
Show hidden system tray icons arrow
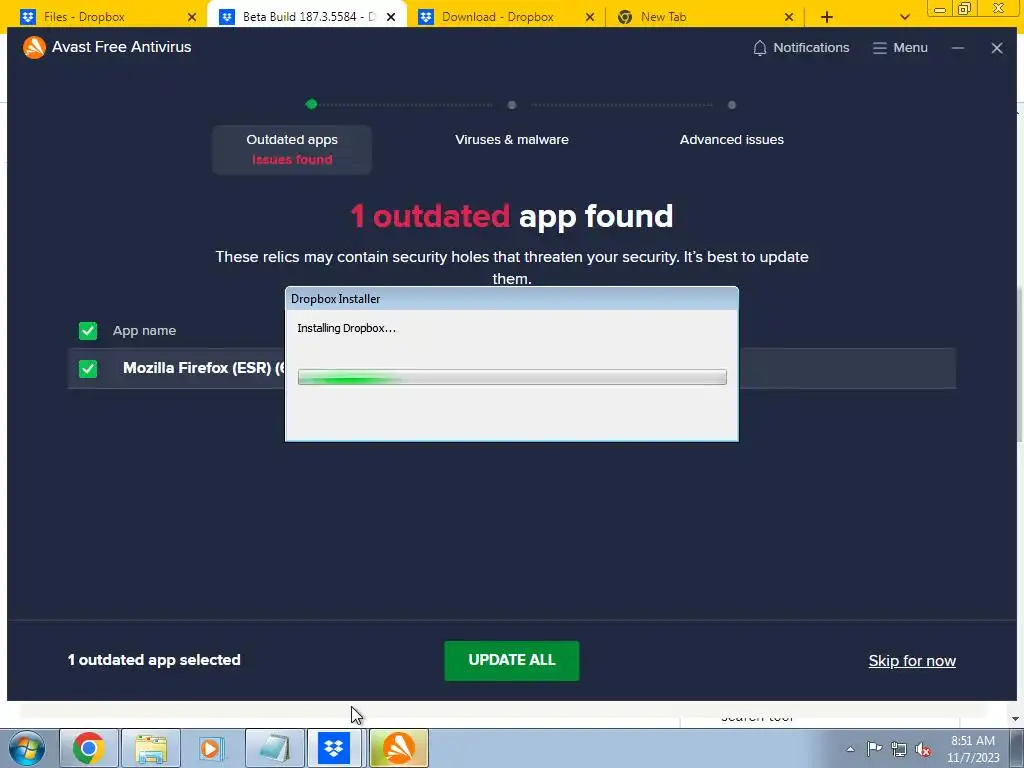coord(850,749)
